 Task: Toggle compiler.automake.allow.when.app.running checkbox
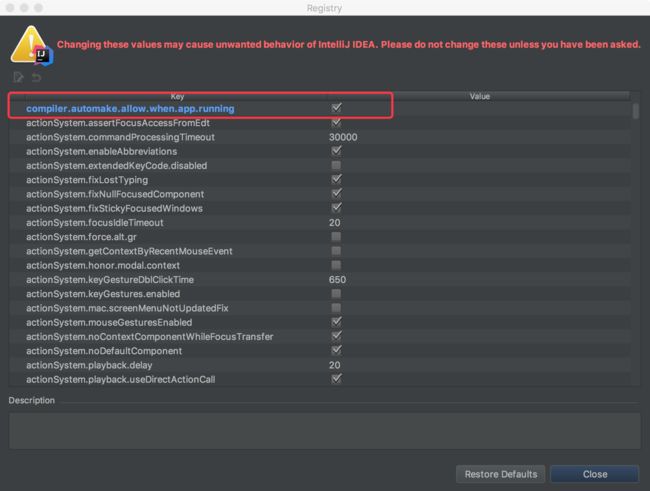336,108
